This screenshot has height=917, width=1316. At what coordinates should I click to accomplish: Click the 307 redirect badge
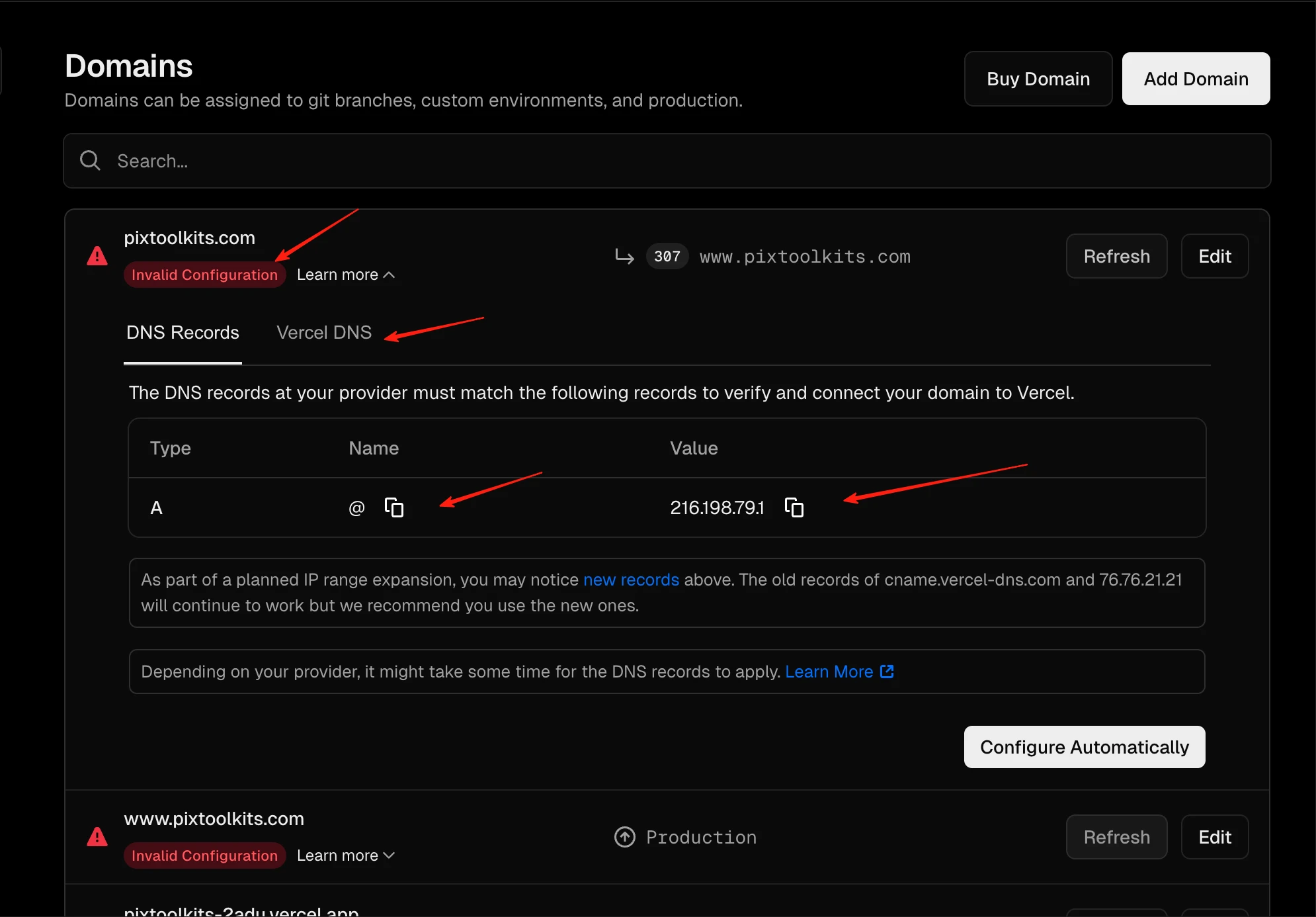[667, 256]
